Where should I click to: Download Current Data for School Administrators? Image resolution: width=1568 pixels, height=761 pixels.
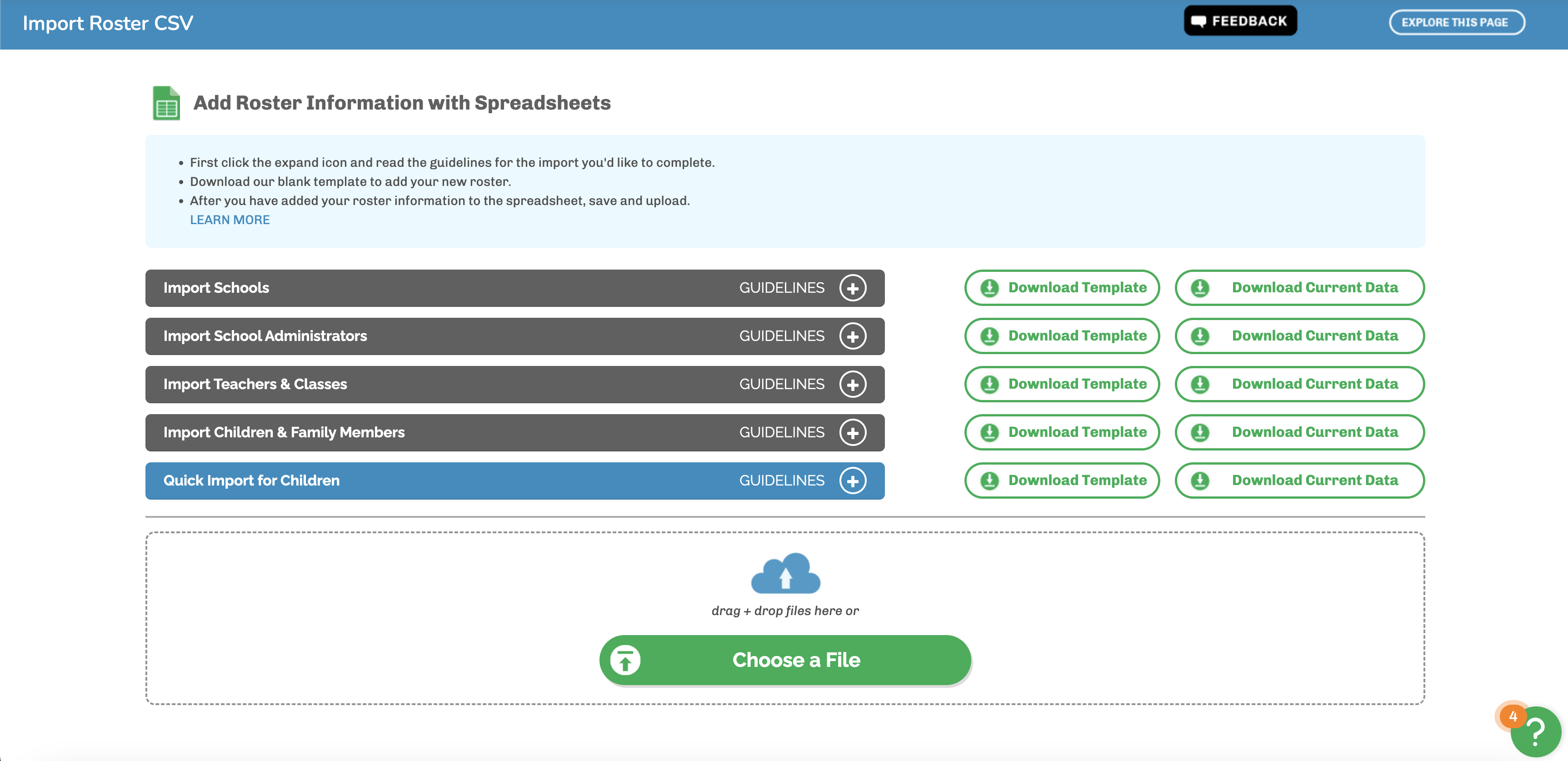coord(1299,336)
